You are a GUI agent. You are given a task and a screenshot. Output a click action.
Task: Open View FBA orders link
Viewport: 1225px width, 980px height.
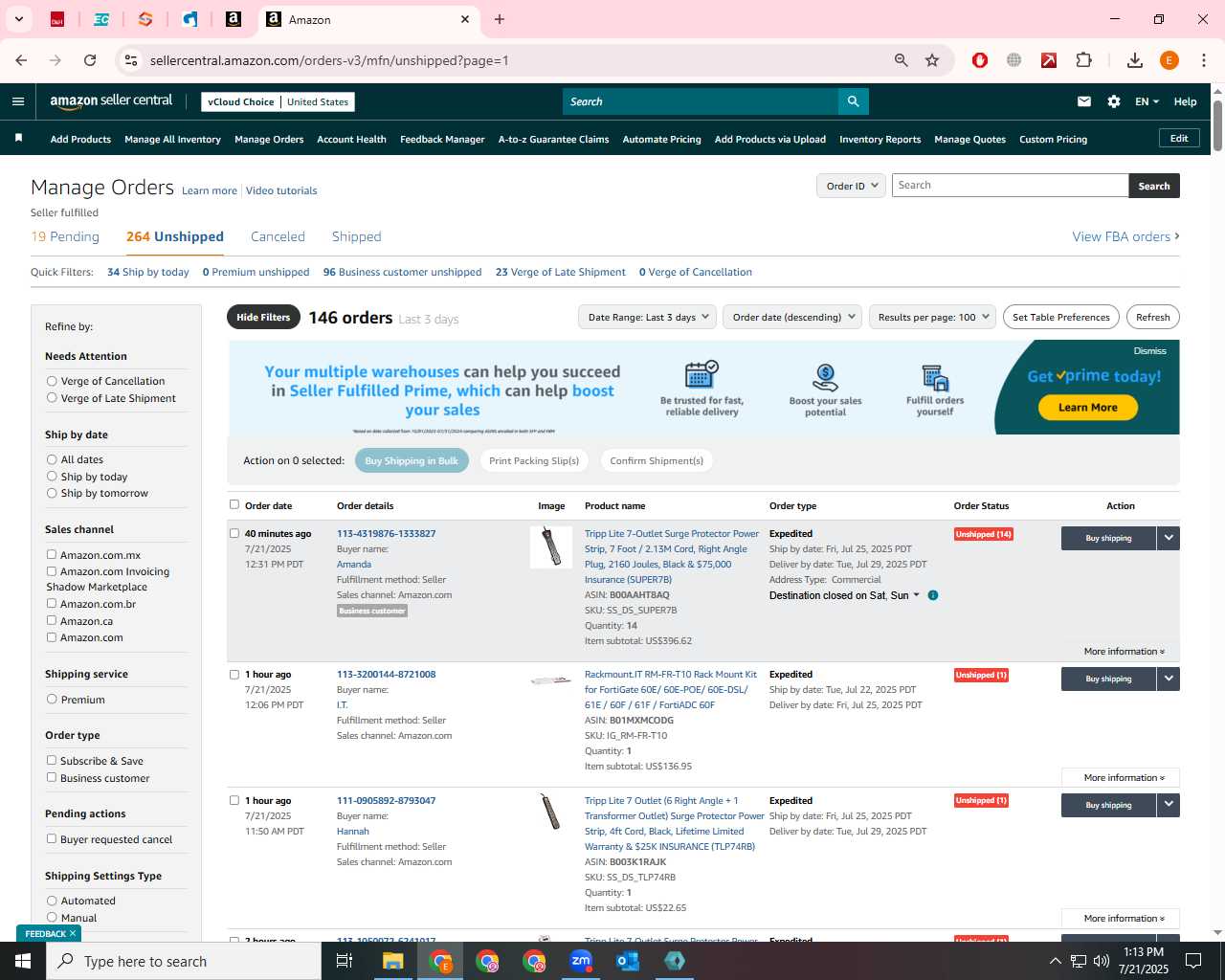tap(1125, 236)
